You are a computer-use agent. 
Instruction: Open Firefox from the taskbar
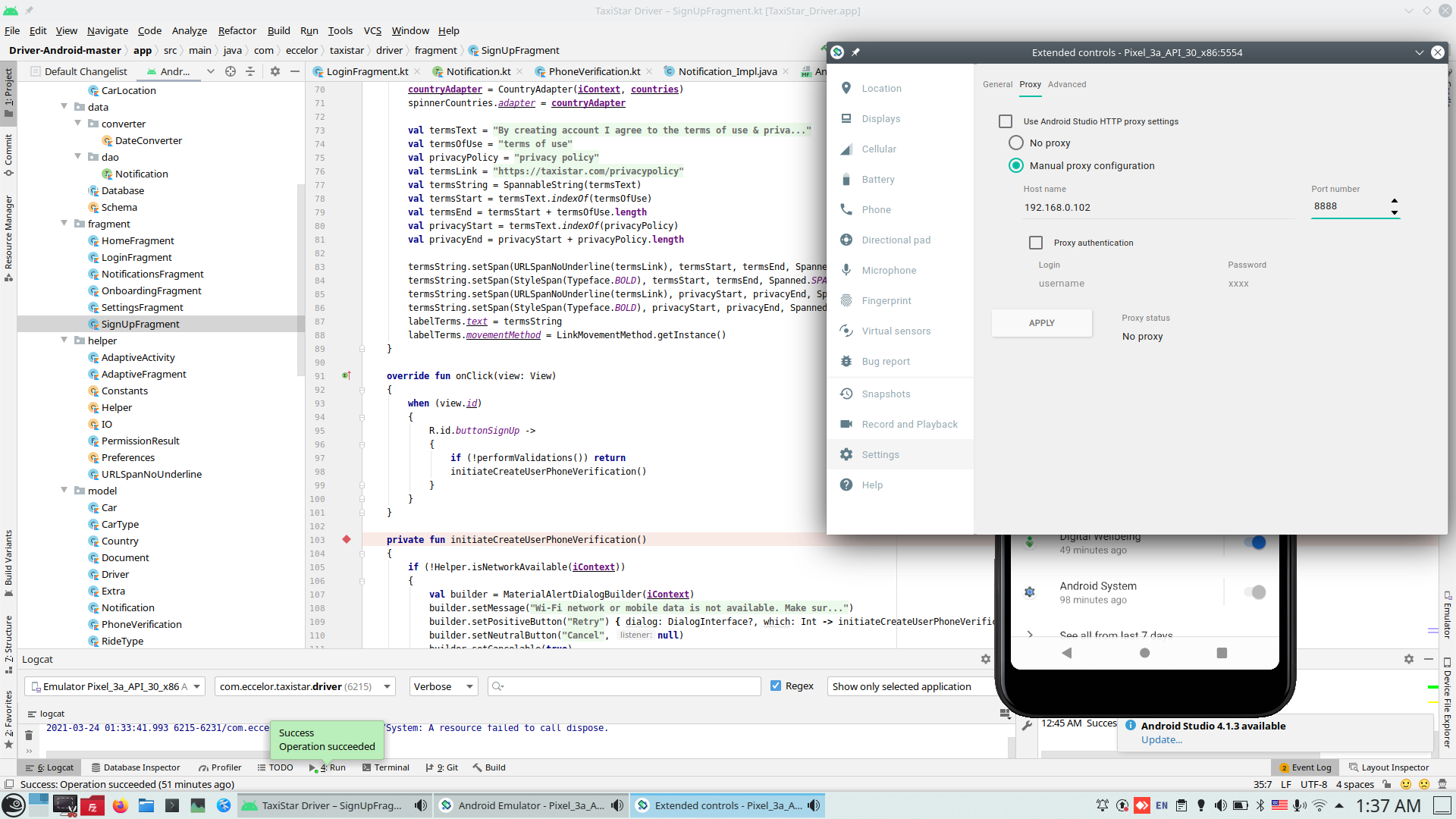[121, 805]
